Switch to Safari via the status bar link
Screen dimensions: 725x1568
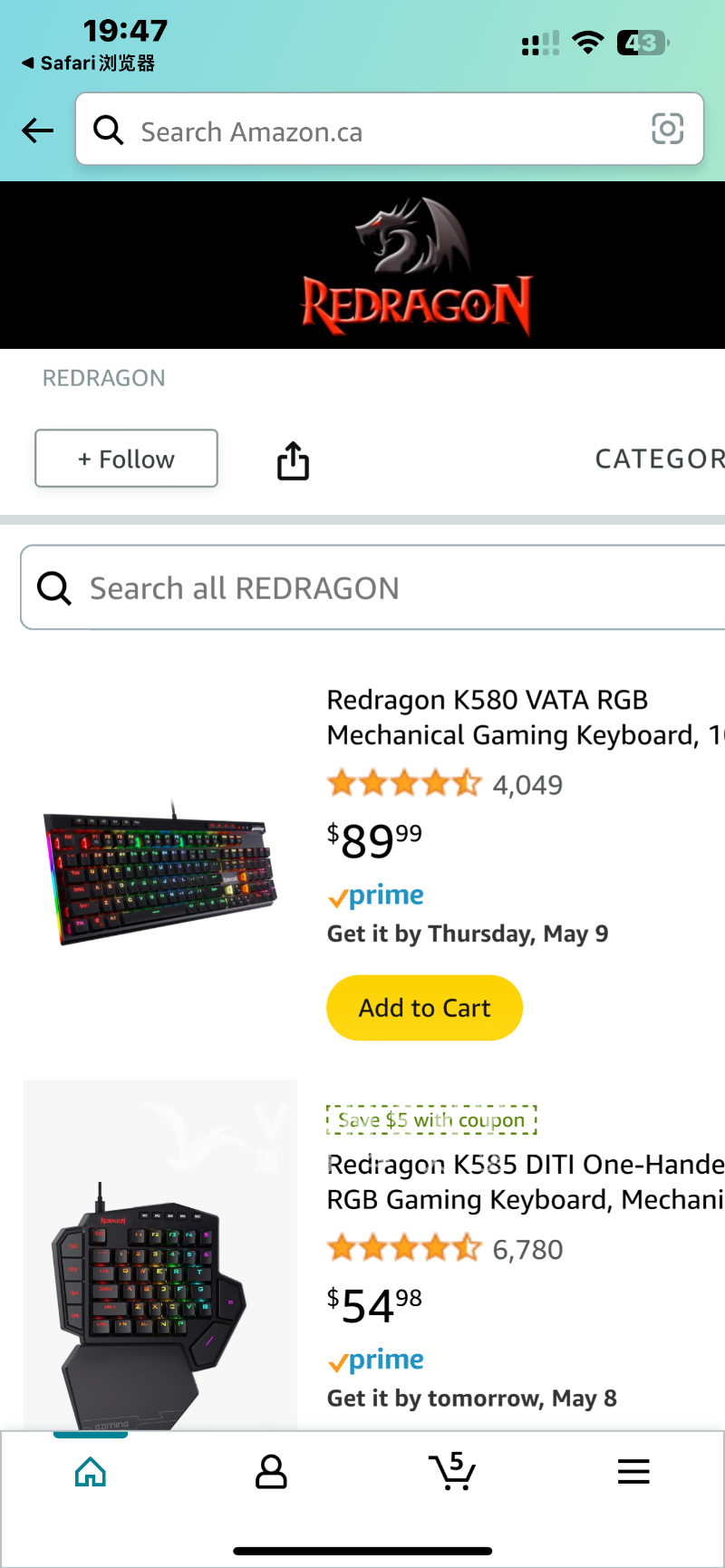(x=86, y=63)
